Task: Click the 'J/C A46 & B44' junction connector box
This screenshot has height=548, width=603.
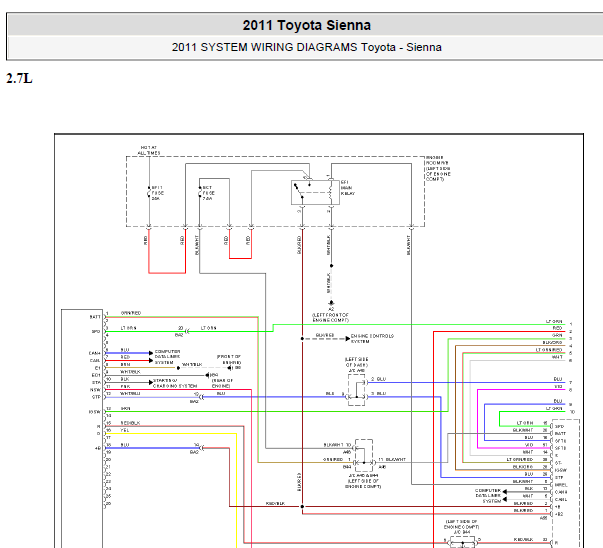Action: [364, 456]
